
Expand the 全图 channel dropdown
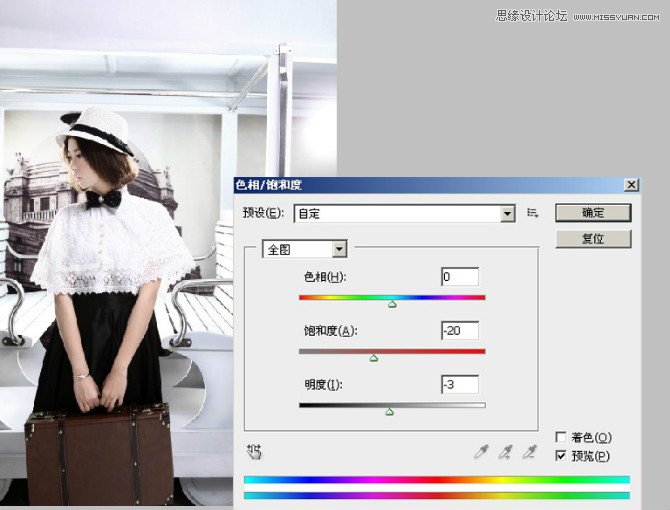click(305, 249)
